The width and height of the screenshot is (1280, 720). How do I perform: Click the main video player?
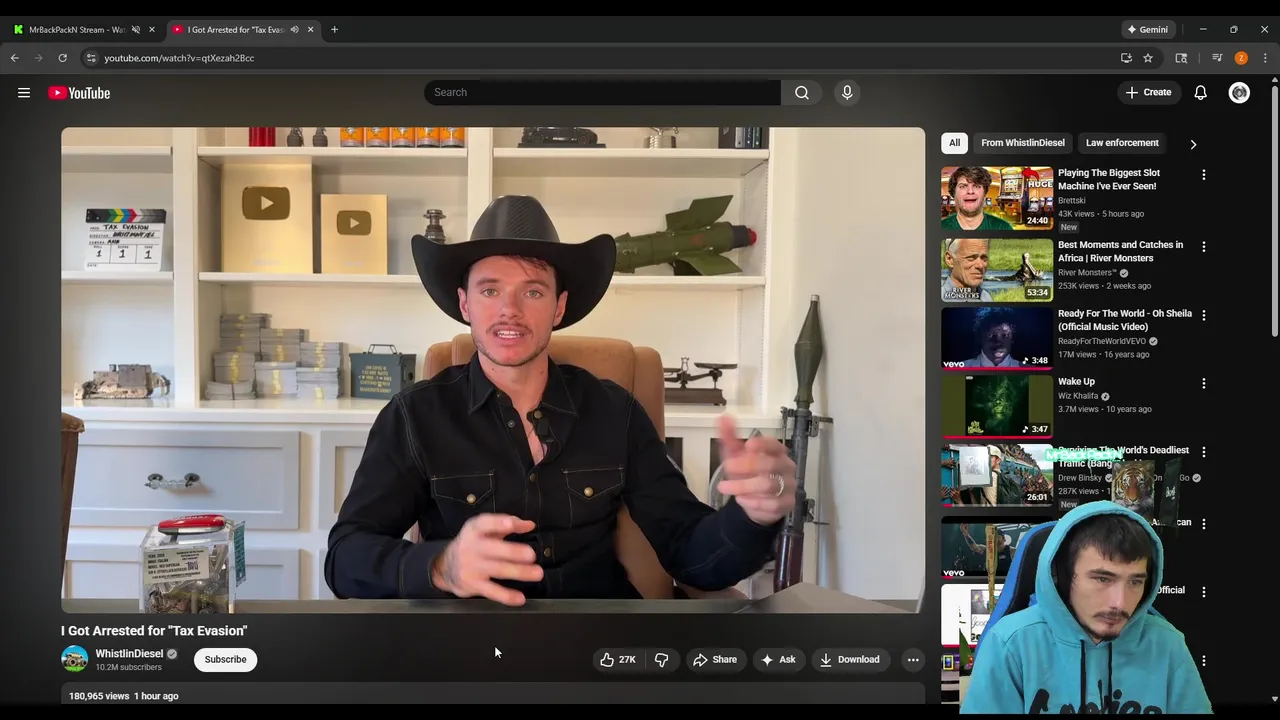pos(493,370)
